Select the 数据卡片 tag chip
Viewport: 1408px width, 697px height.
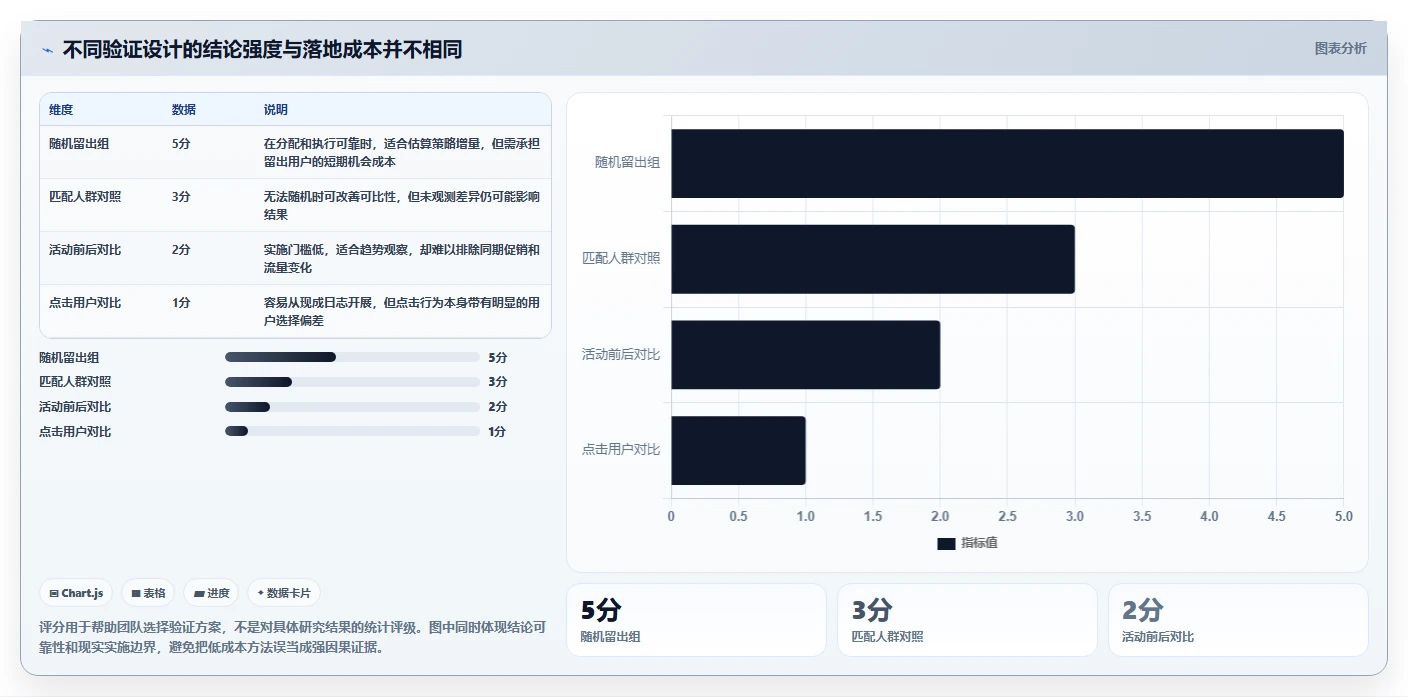point(284,593)
